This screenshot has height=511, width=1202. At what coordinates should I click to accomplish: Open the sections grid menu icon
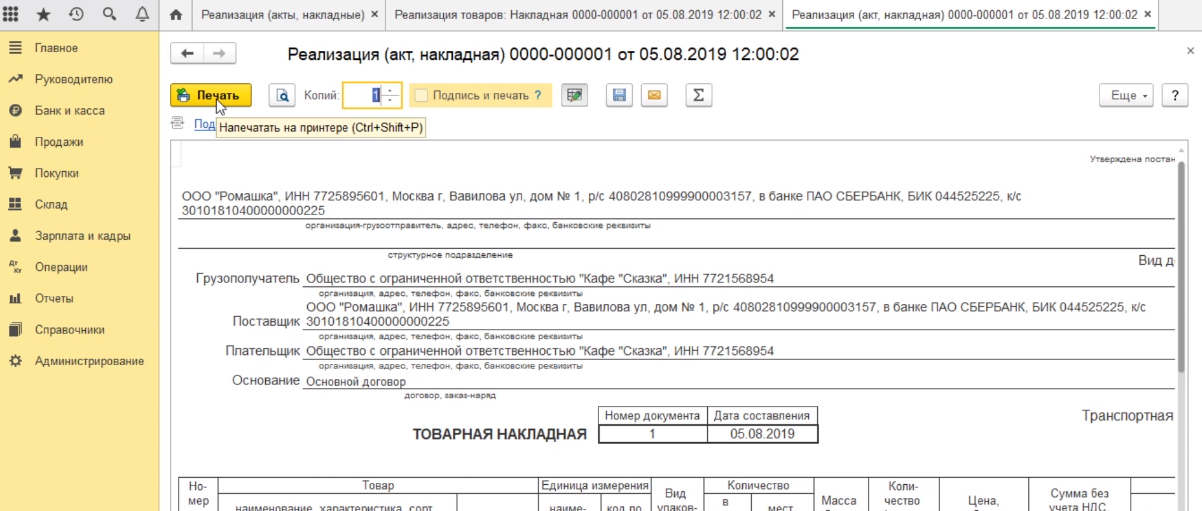pyautogui.click(x=15, y=15)
